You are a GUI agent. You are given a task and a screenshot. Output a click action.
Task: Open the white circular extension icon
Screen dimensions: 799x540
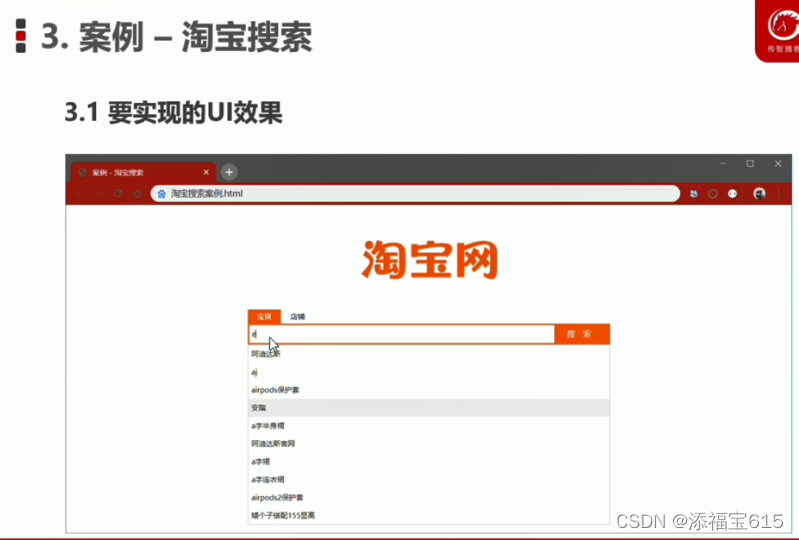click(732, 194)
